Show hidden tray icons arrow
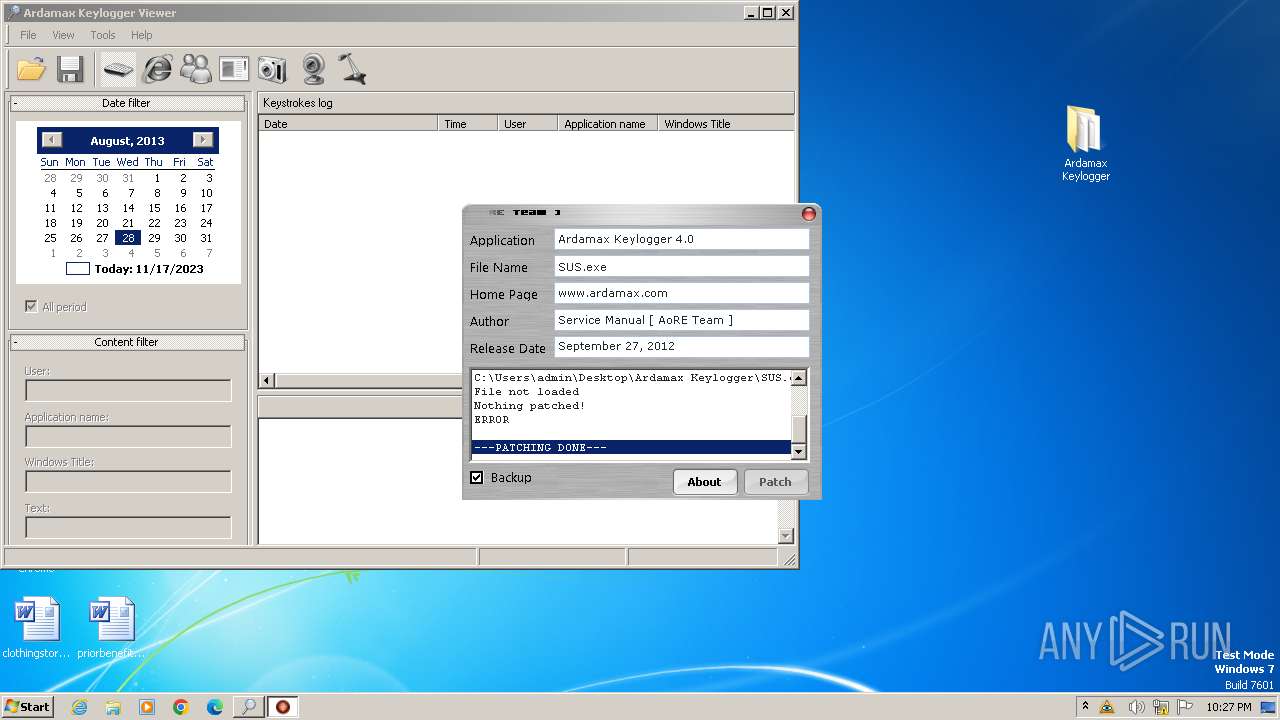Image resolution: width=1280 pixels, height=720 pixels. coord(1085,706)
